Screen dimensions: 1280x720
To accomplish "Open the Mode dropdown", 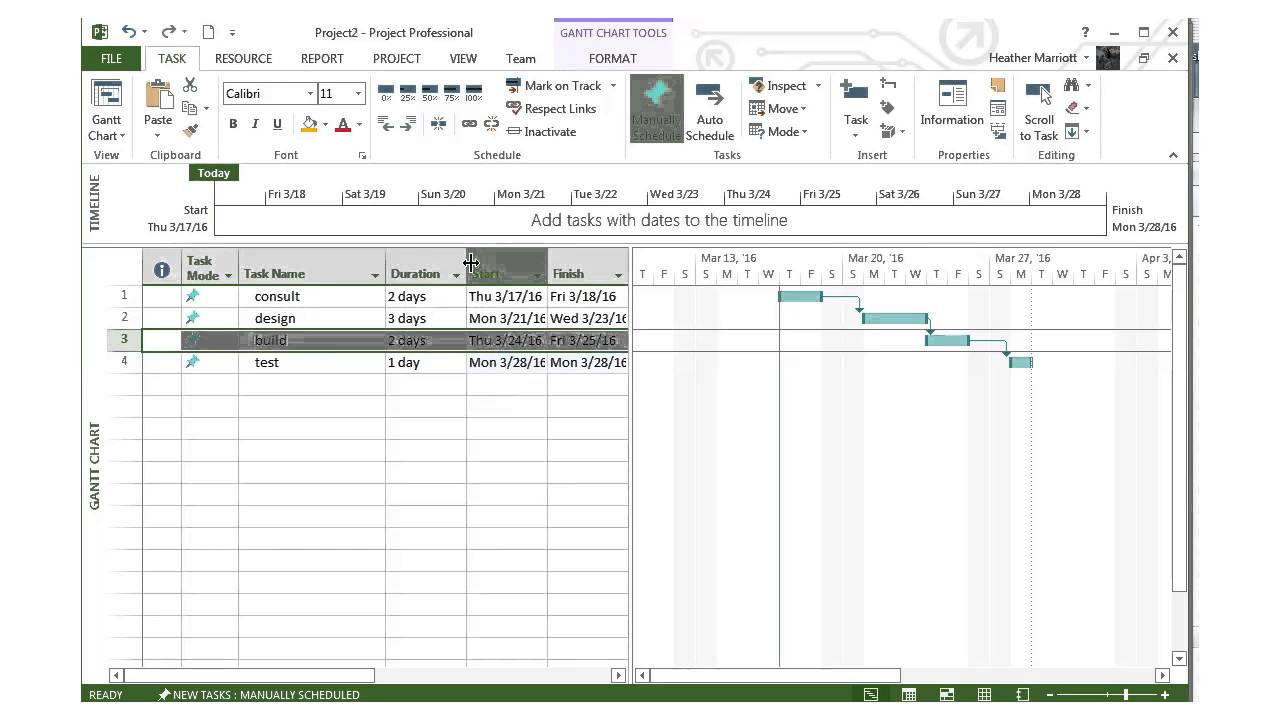I will [x=777, y=131].
